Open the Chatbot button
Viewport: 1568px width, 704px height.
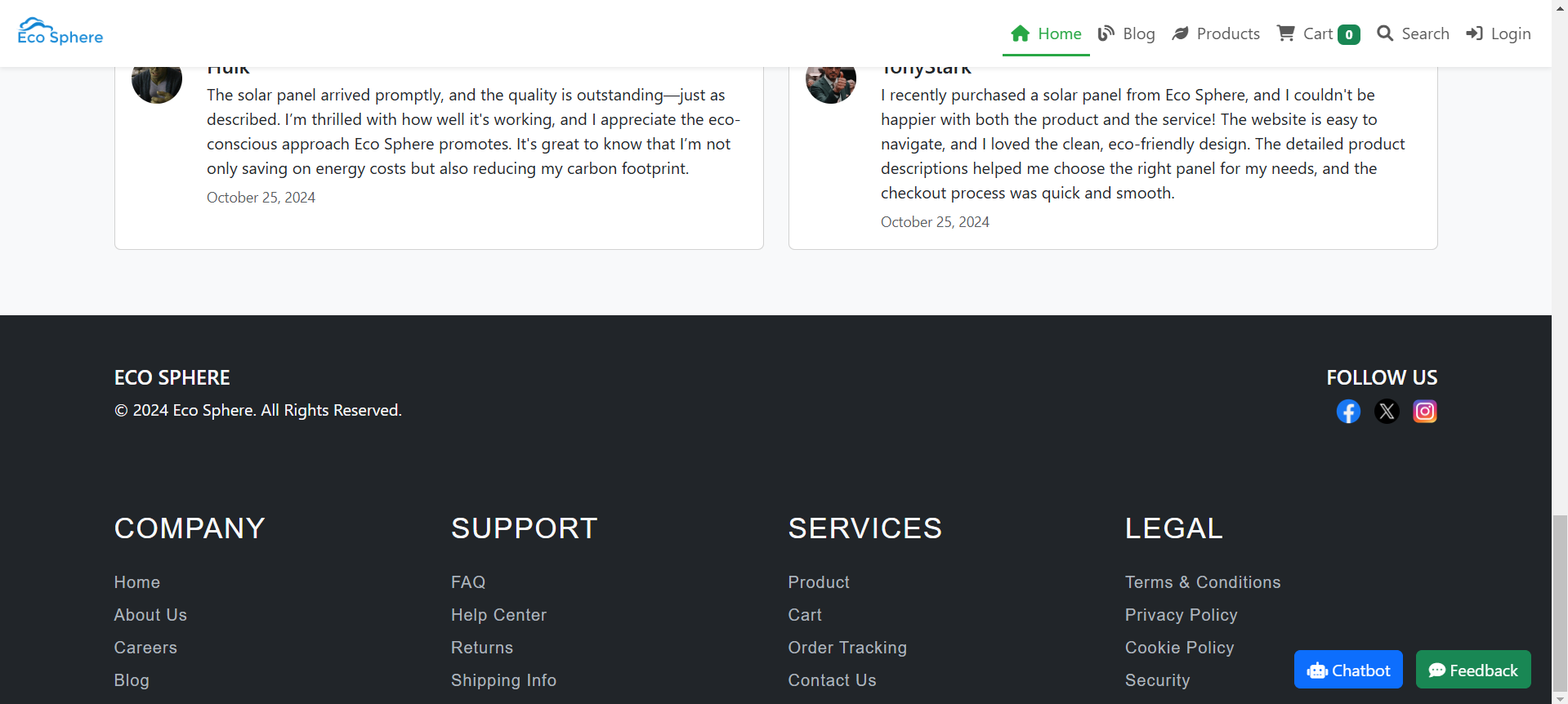click(1348, 670)
